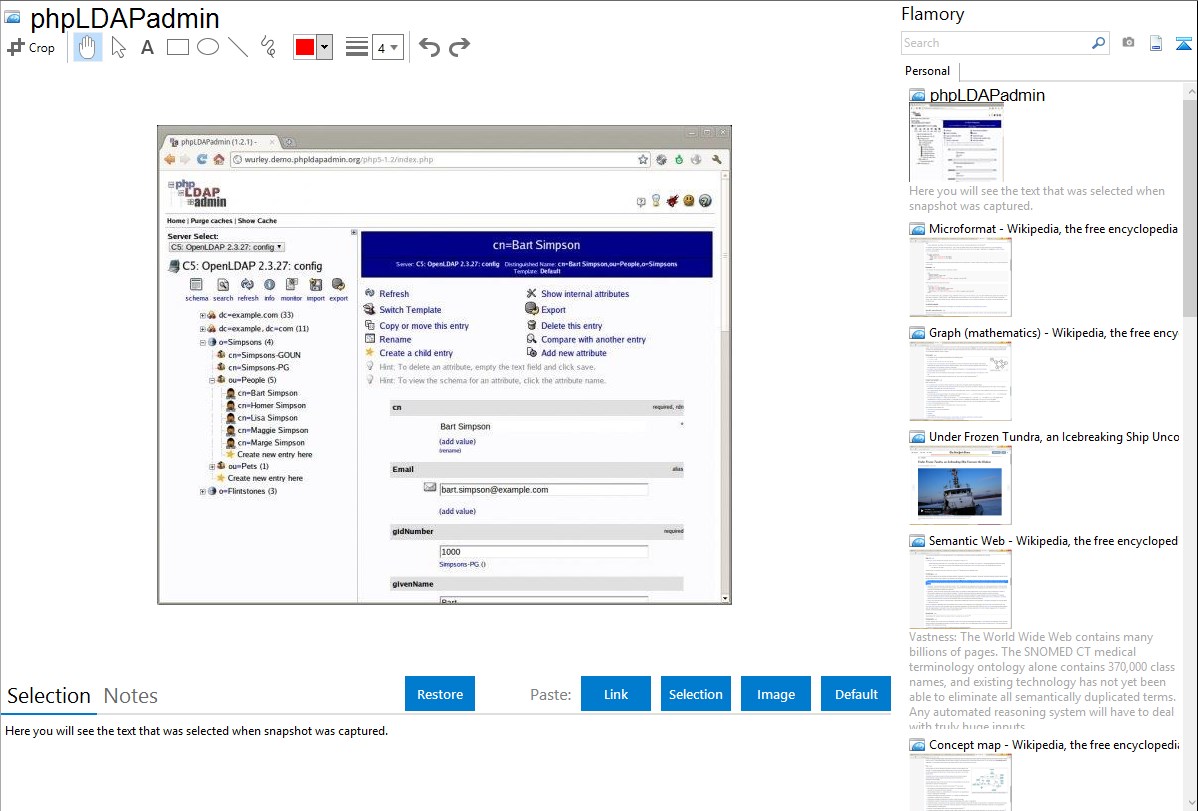Undo the last annotation
The height and width of the screenshot is (811, 1198).
429,47
